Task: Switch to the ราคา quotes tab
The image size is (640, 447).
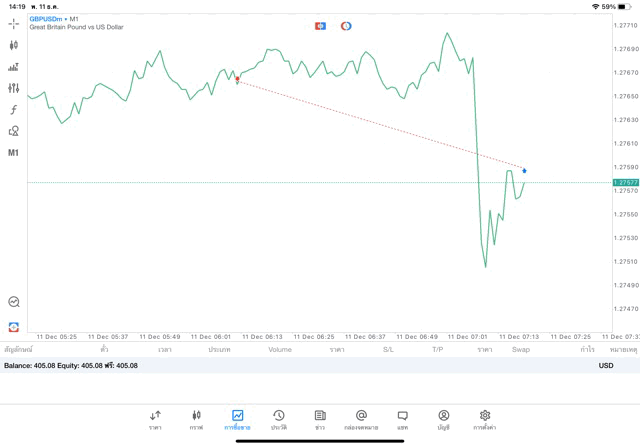Action: click(155, 419)
